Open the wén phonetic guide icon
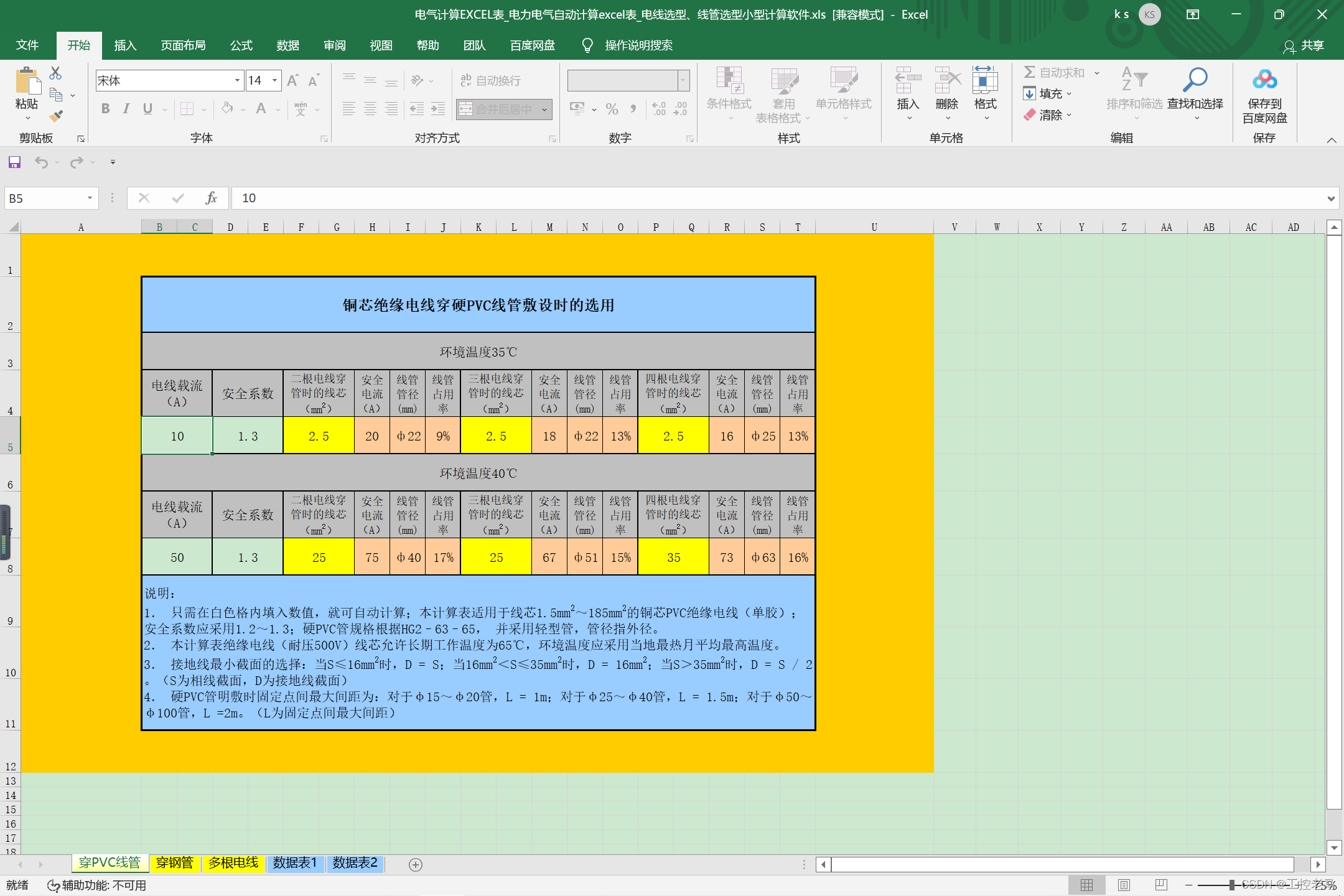1344x896 pixels. pos(301,109)
